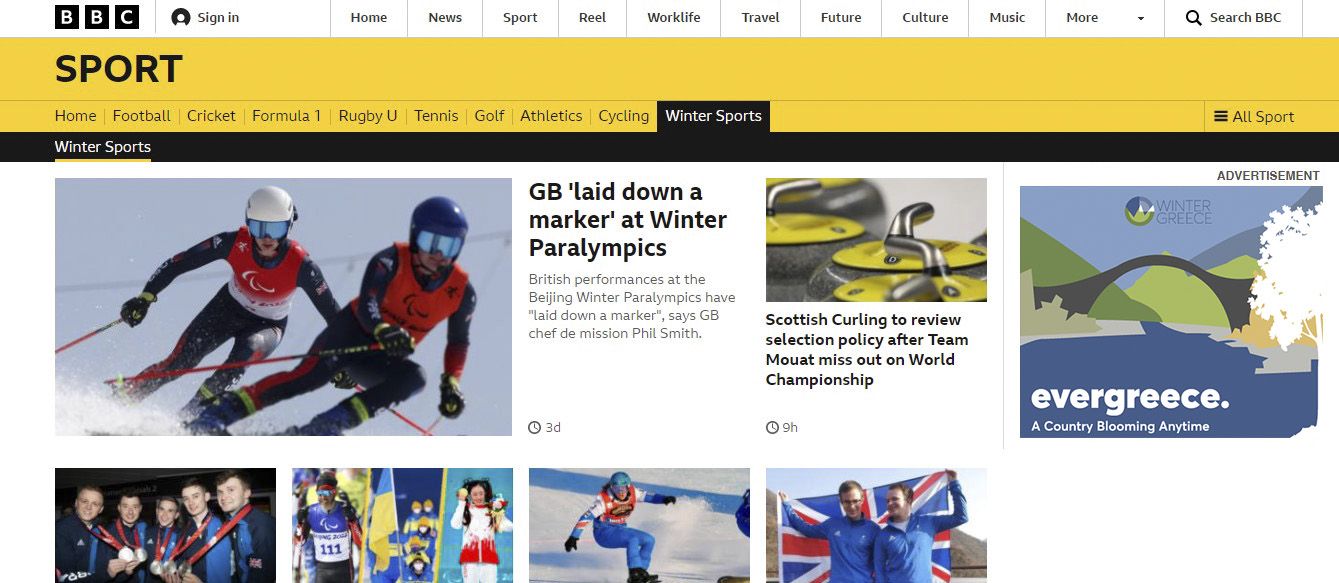The image size is (1339, 583).
Task: Click the BBC logo
Action: [x=97, y=17]
